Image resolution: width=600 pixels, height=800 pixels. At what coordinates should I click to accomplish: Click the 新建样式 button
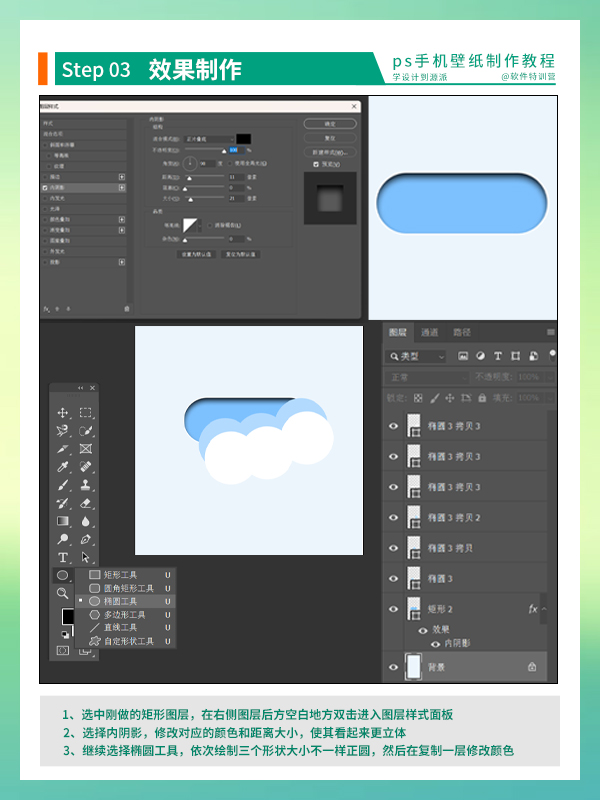(x=329, y=151)
